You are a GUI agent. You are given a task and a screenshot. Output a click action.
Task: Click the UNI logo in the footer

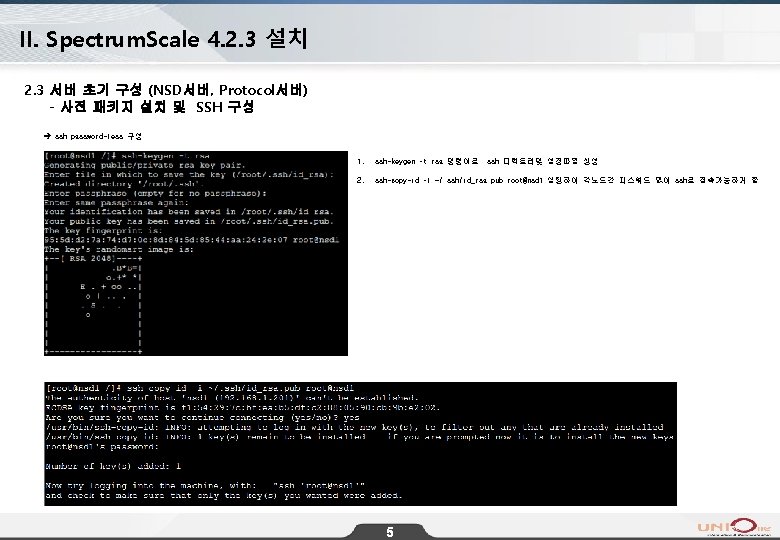click(735, 527)
